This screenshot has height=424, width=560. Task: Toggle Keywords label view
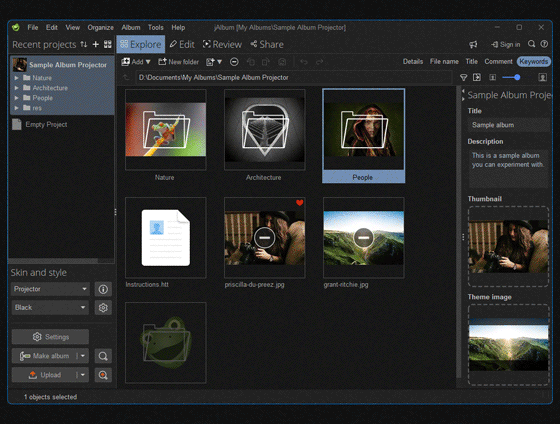[x=534, y=61]
